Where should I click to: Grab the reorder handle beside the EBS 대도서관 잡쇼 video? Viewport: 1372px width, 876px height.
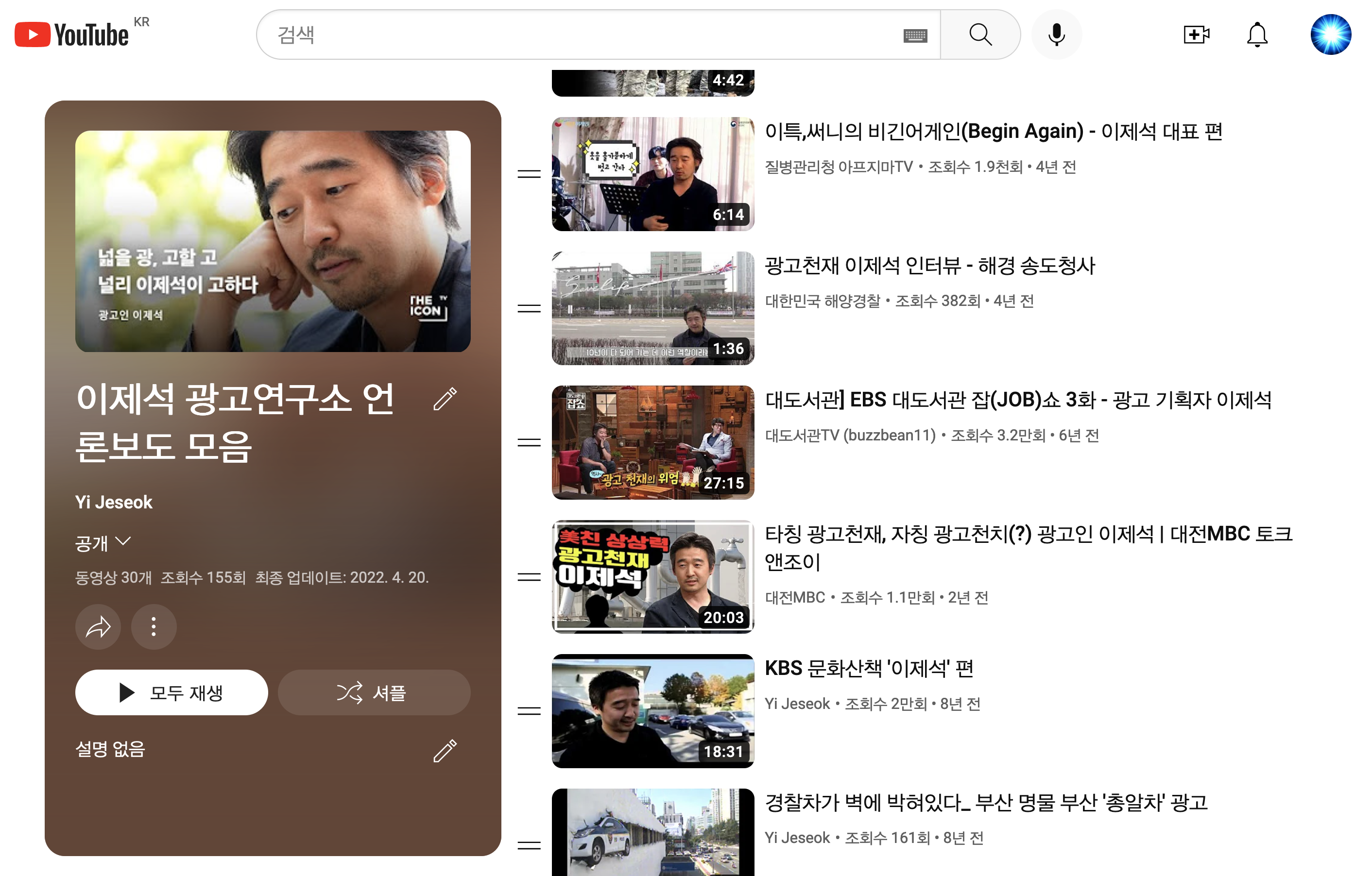[529, 442]
